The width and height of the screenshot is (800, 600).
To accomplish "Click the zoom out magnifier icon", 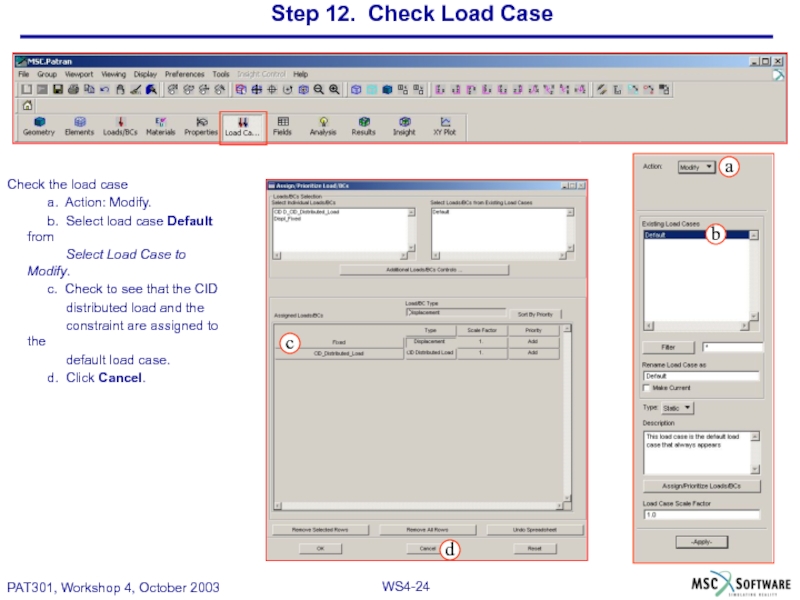I will click(318, 90).
